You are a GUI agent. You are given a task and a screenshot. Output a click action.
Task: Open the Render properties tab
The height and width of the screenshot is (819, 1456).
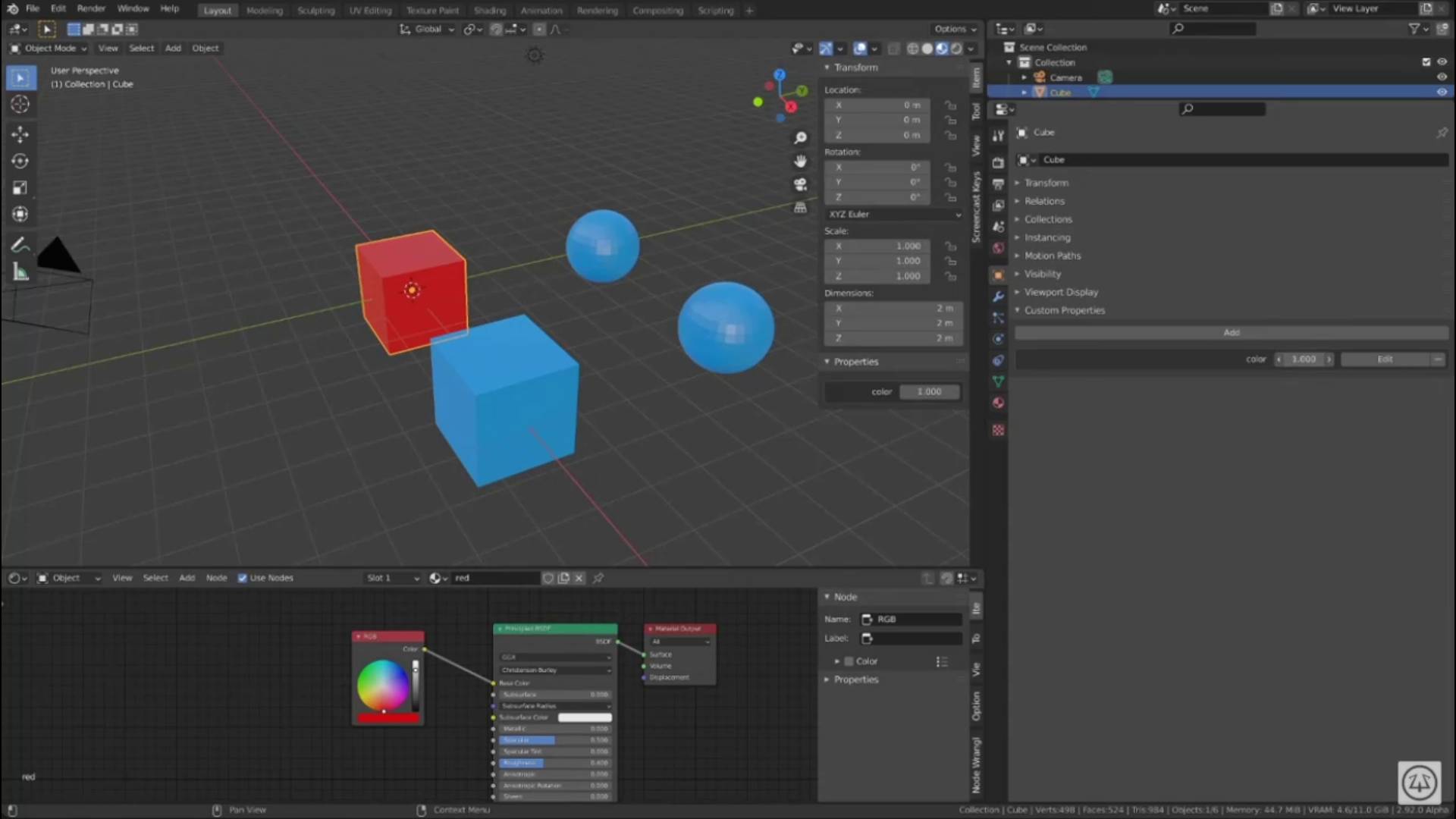(998, 163)
